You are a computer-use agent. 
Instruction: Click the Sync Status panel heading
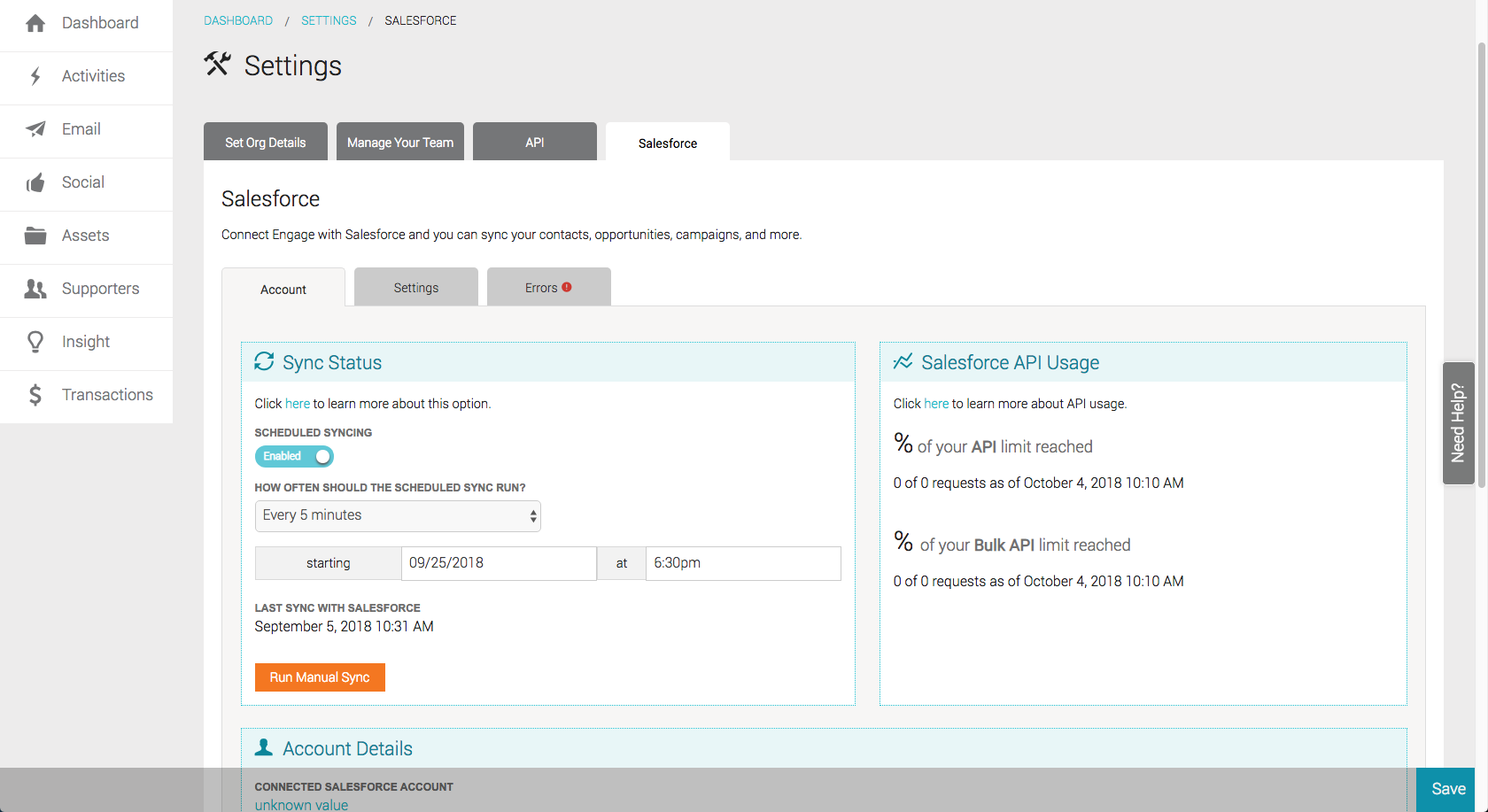click(332, 362)
